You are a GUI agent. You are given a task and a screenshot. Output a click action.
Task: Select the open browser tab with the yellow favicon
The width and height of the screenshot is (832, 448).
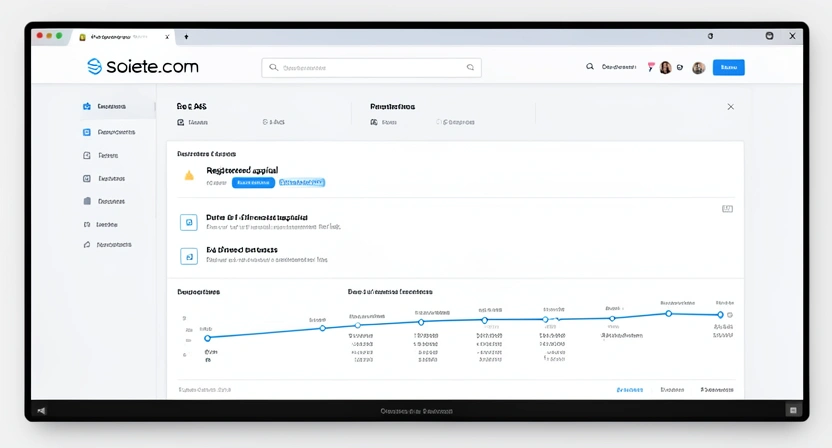(122, 37)
